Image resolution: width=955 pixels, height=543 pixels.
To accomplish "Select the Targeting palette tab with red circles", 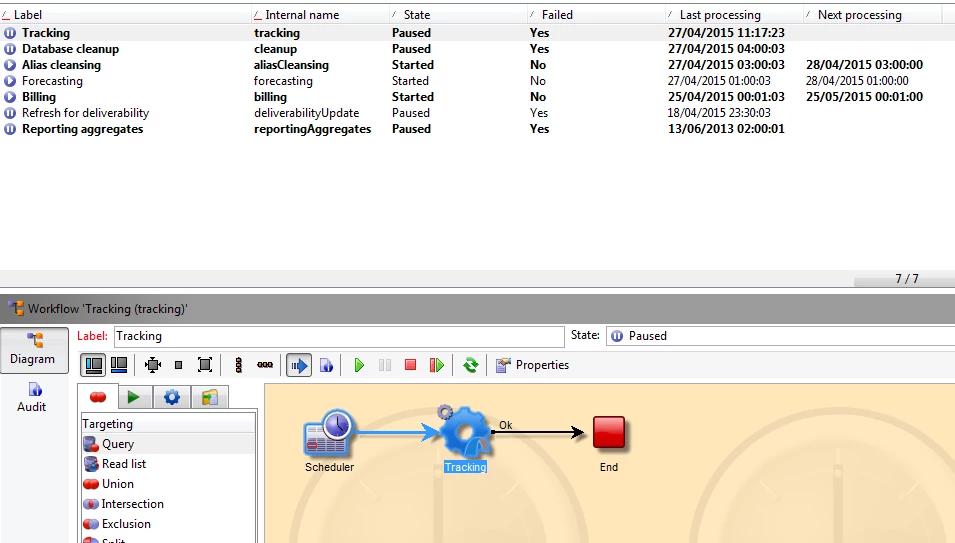I will pyautogui.click(x=98, y=398).
